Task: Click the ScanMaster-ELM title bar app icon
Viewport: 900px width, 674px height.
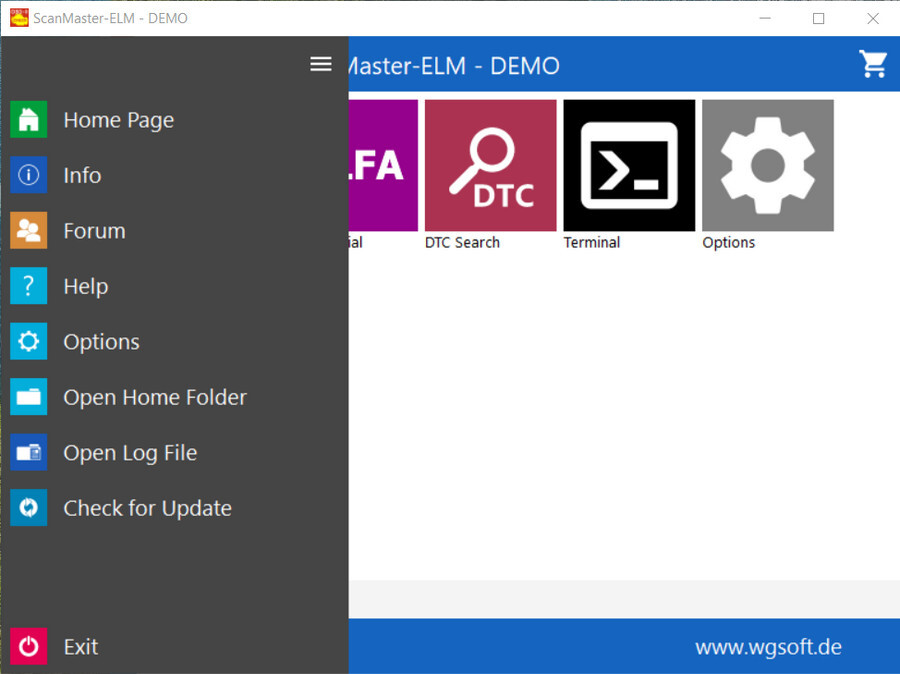Action: (19, 18)
